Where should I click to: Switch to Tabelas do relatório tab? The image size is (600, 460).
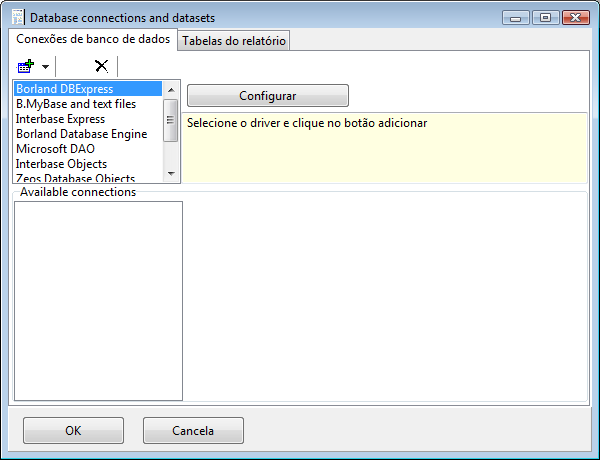click(x=234, y=41)
